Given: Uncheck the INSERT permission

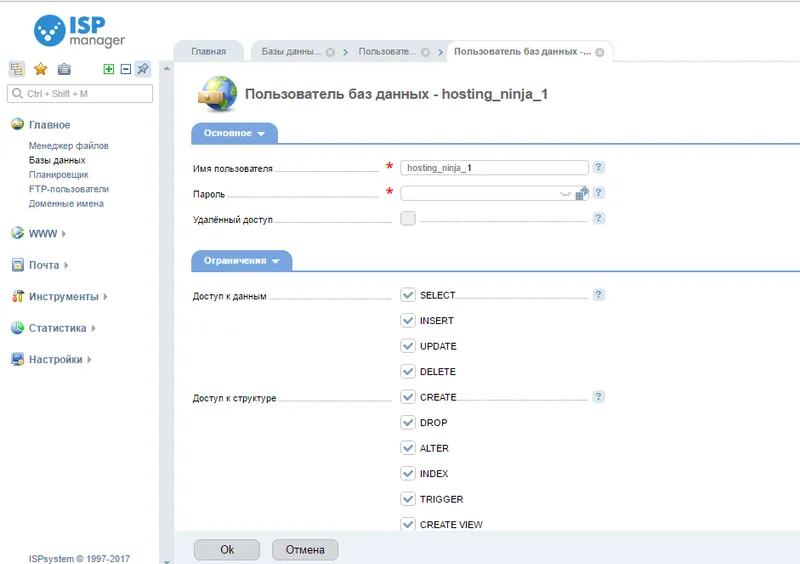Looking at the screenshot, I should (x=408, y=321).
